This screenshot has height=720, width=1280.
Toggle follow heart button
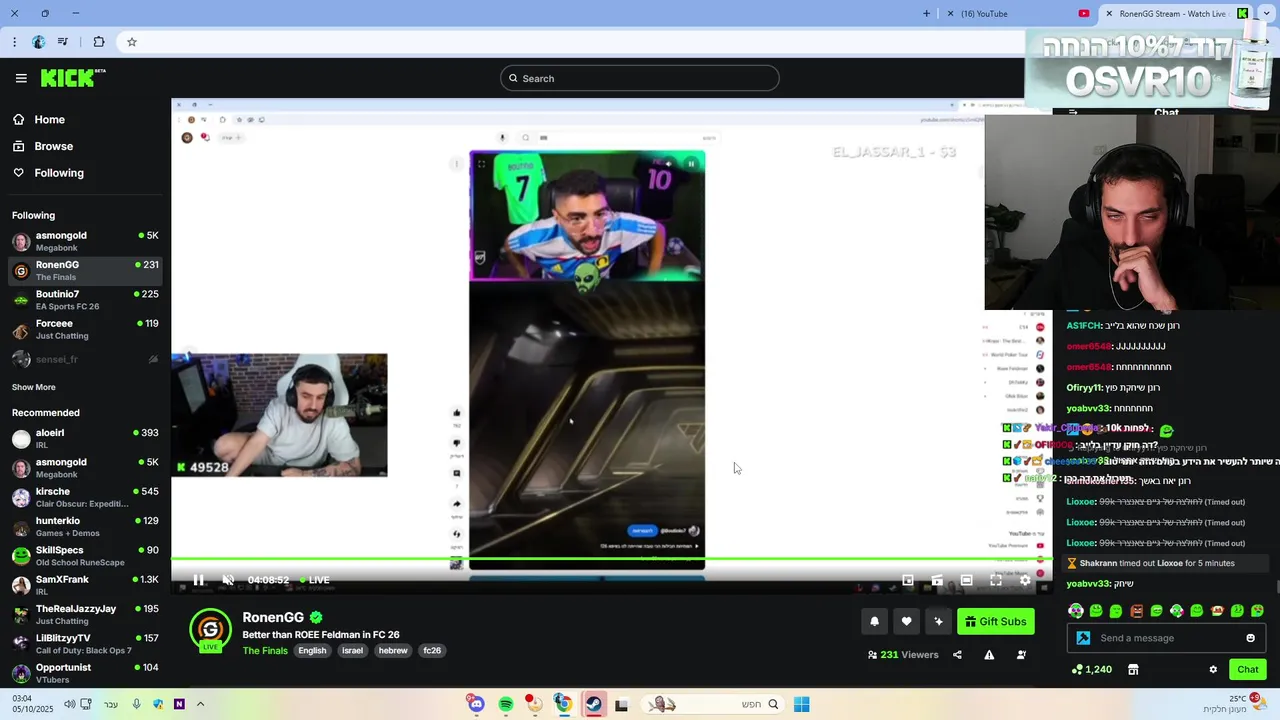pyautogui.click(x=906, y=622)
